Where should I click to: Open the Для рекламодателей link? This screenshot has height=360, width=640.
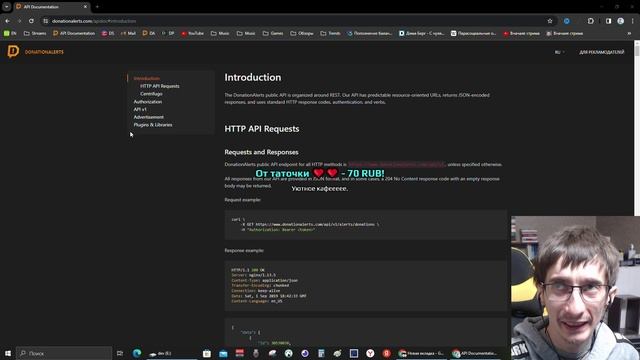point(602,52)
